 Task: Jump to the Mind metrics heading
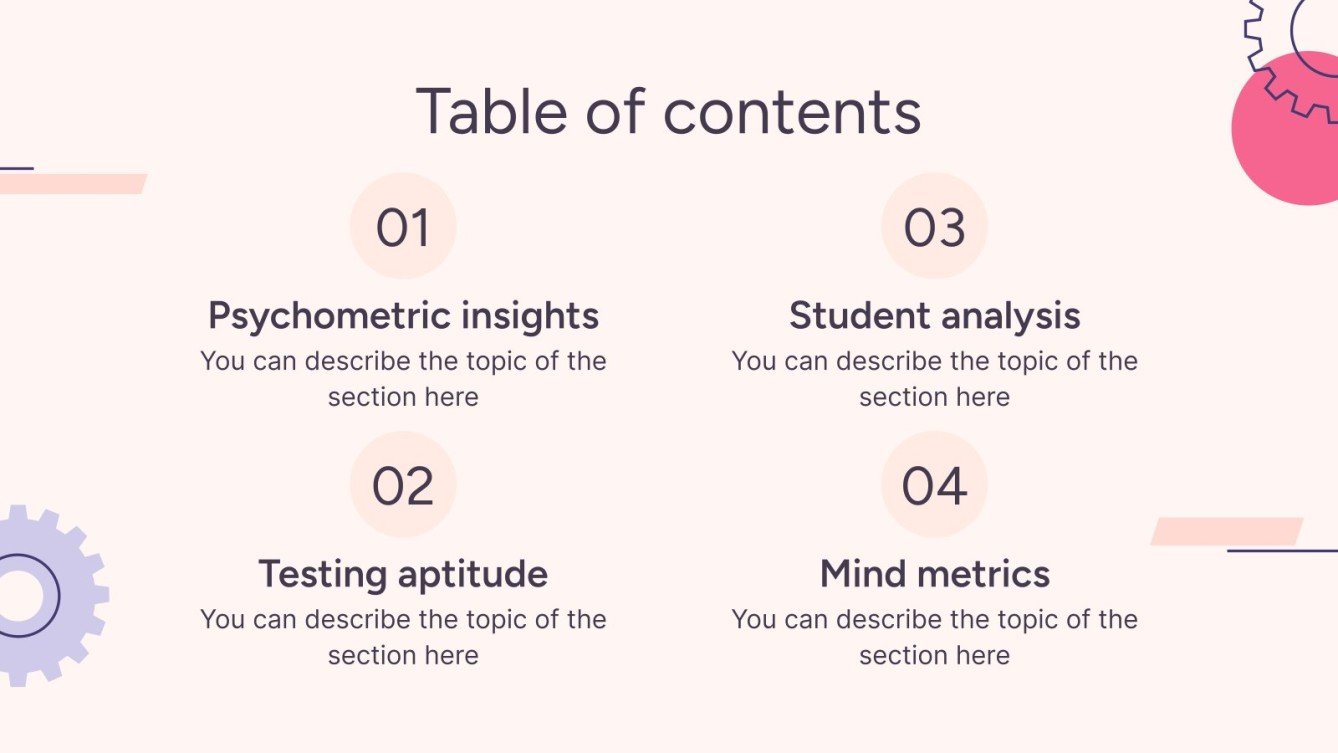tap(934, 574)
